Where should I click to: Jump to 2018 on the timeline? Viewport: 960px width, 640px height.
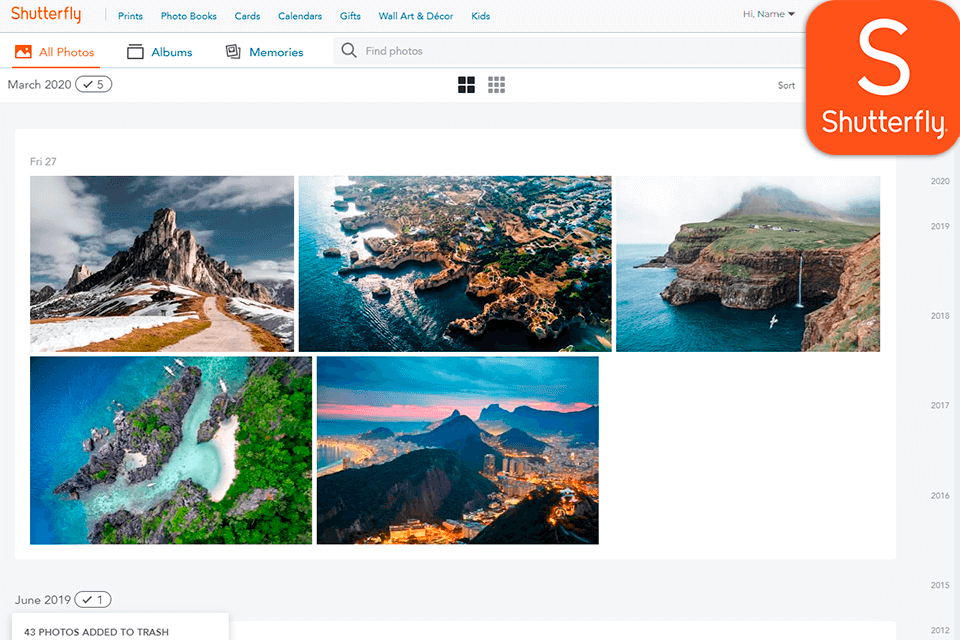tap(940, 316)
